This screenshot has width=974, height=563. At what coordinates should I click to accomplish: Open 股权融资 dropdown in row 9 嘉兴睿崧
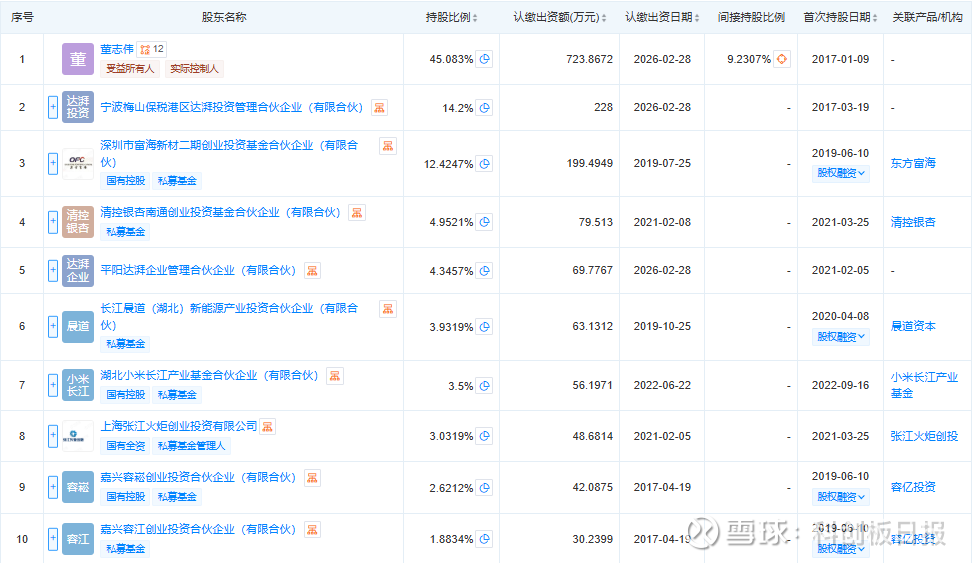point(840,497)
